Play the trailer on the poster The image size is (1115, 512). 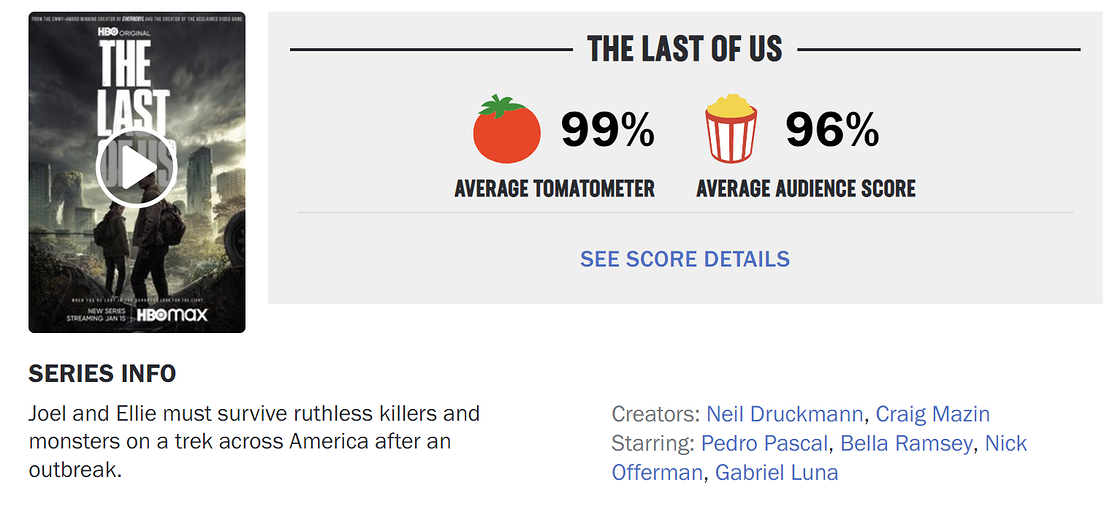[136, 168]
